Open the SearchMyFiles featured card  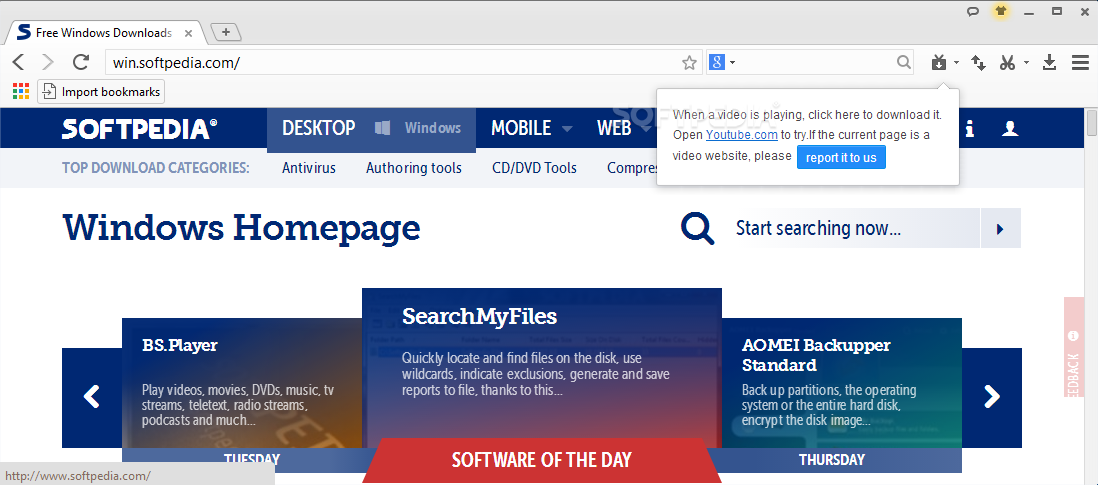(542, 364)
